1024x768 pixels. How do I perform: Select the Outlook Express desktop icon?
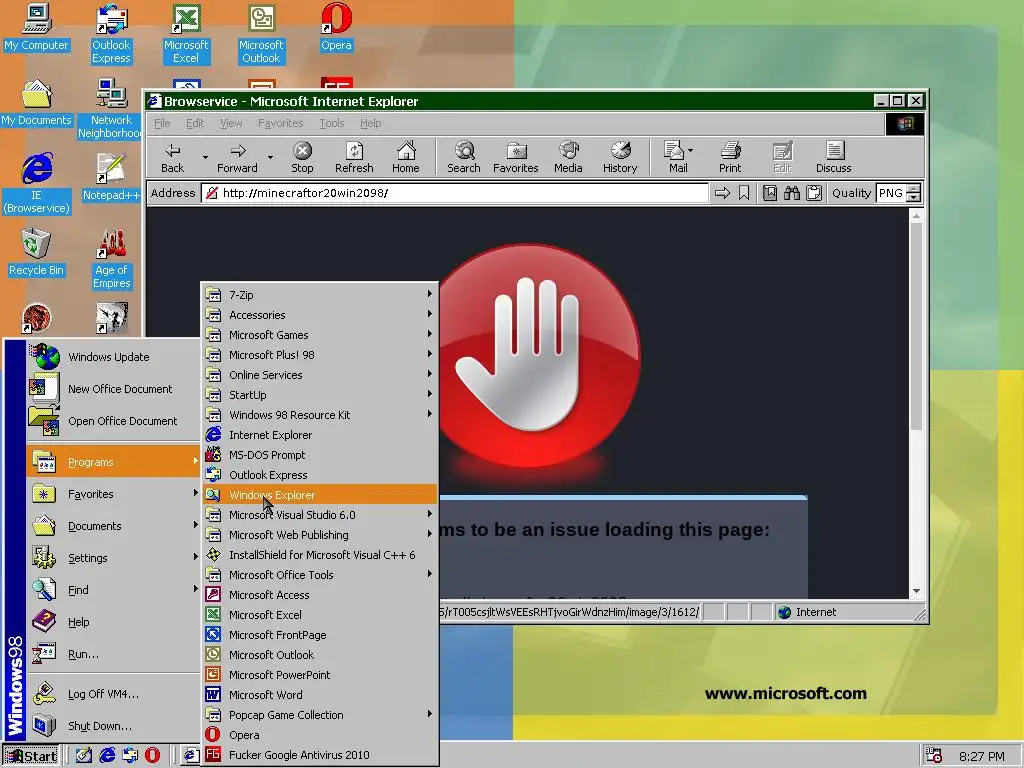(111, 34)
